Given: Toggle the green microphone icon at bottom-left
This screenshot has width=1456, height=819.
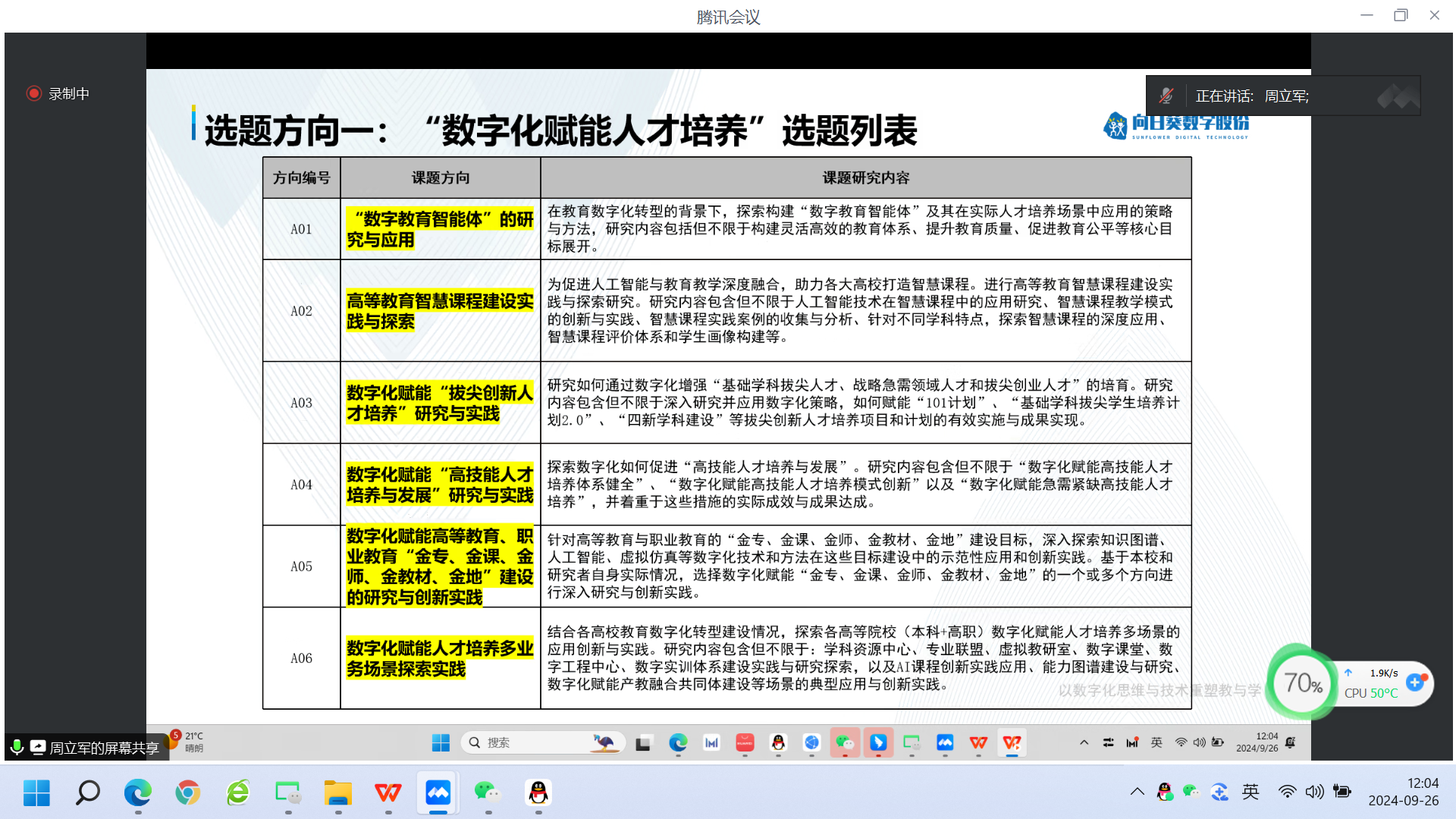Looking at the screenshot, I should pyautogui.click(x=17, y=748).
